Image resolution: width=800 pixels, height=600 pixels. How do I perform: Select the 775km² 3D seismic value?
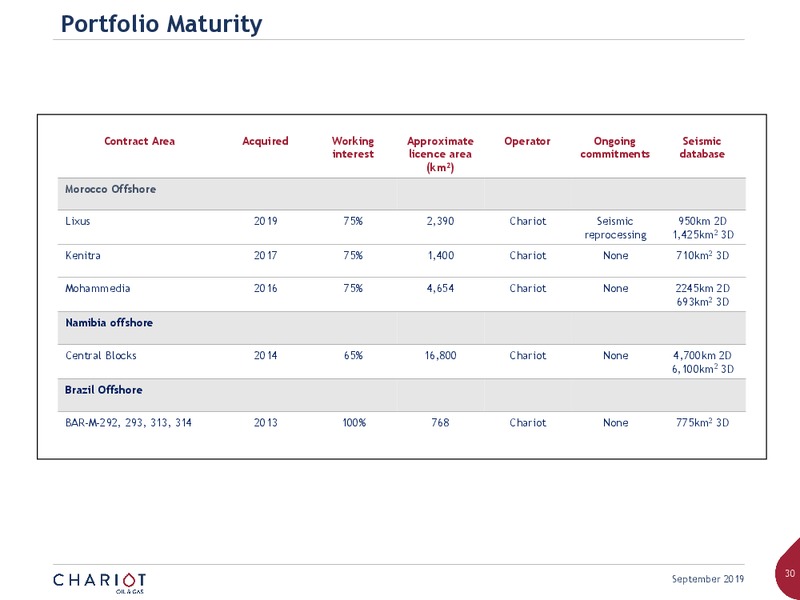click(703, 423)
